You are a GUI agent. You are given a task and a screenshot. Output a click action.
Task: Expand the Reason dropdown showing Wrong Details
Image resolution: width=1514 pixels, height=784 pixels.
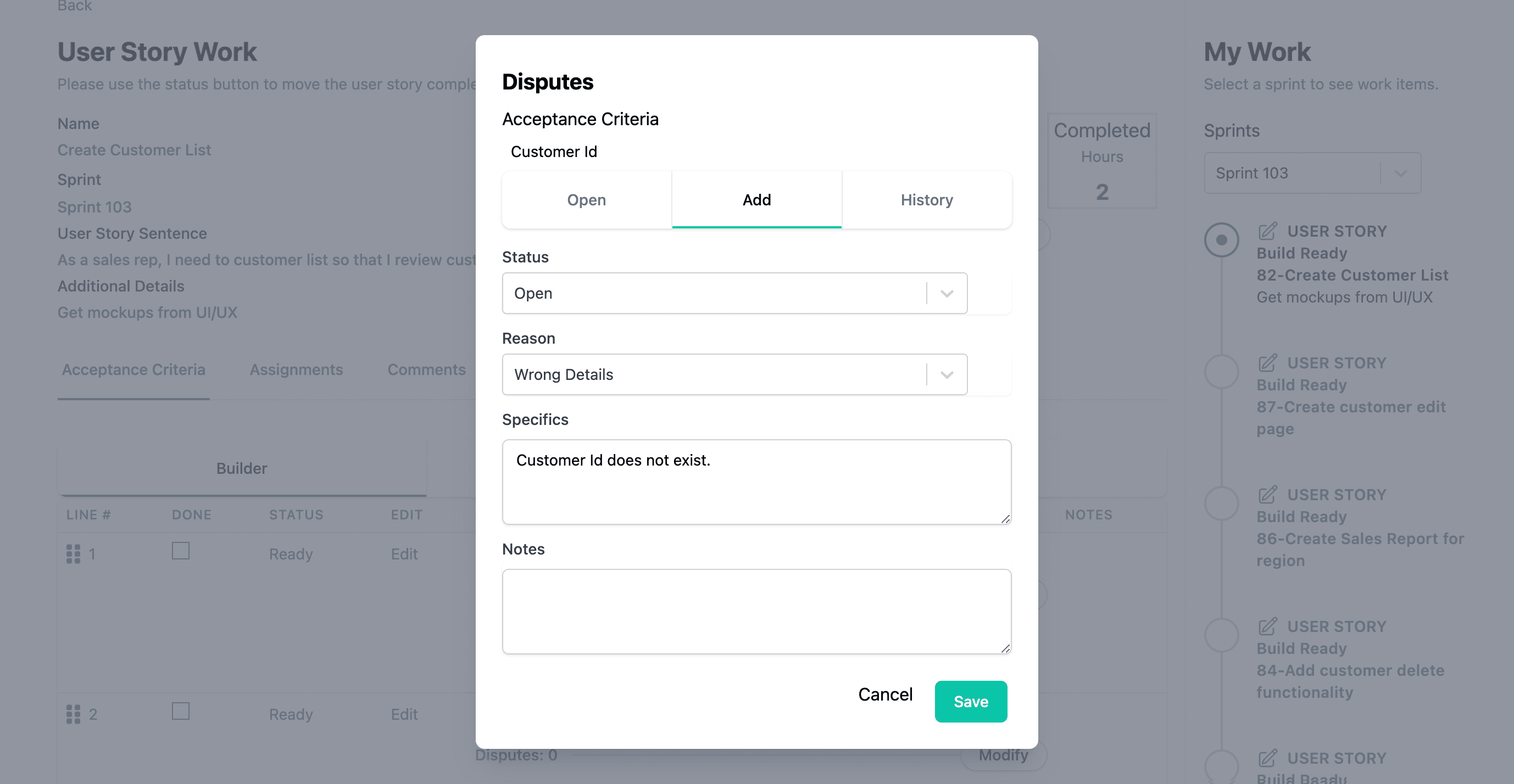(734, 374)
